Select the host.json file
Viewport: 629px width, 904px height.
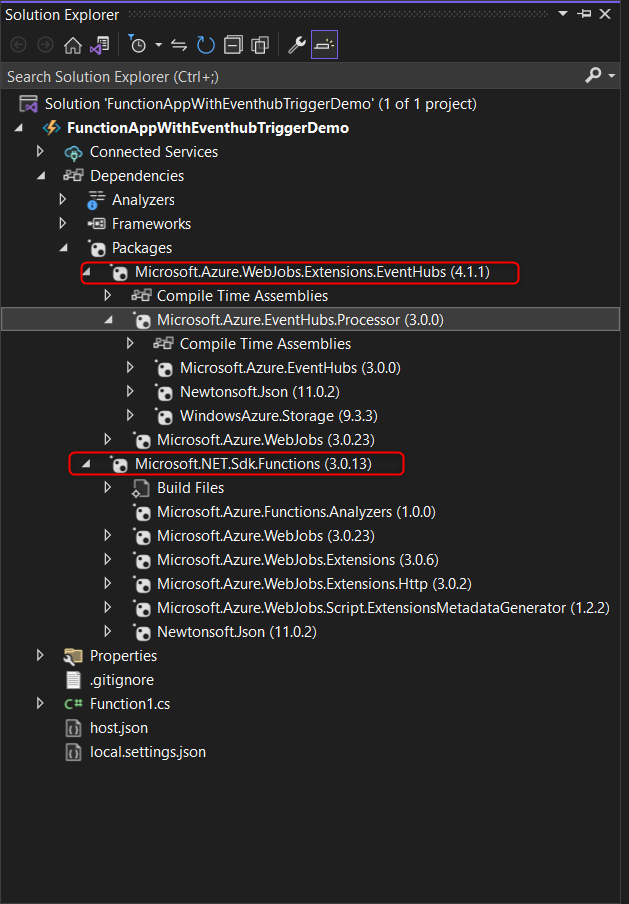click(x=118, y=727)
